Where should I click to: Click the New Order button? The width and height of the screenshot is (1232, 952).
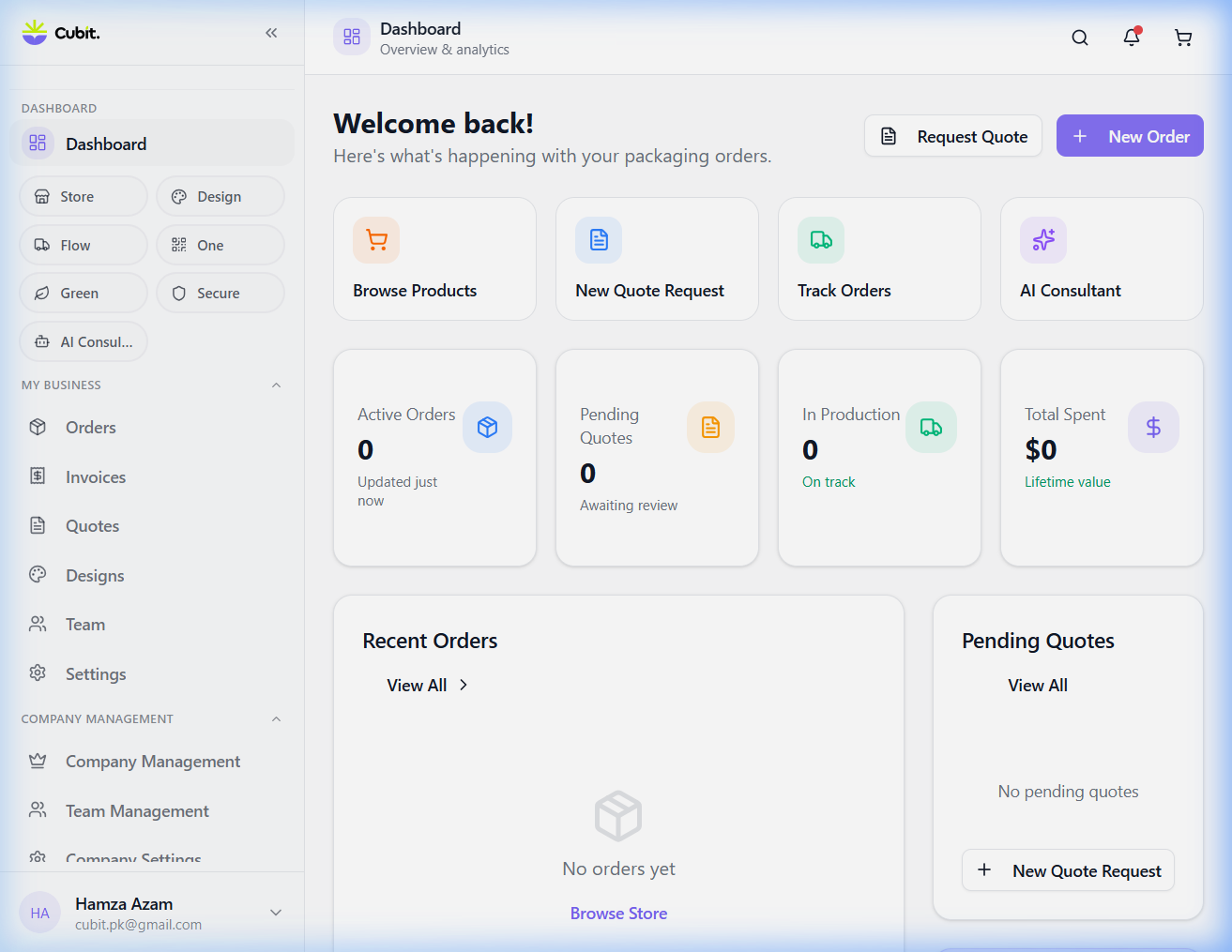1130,136
